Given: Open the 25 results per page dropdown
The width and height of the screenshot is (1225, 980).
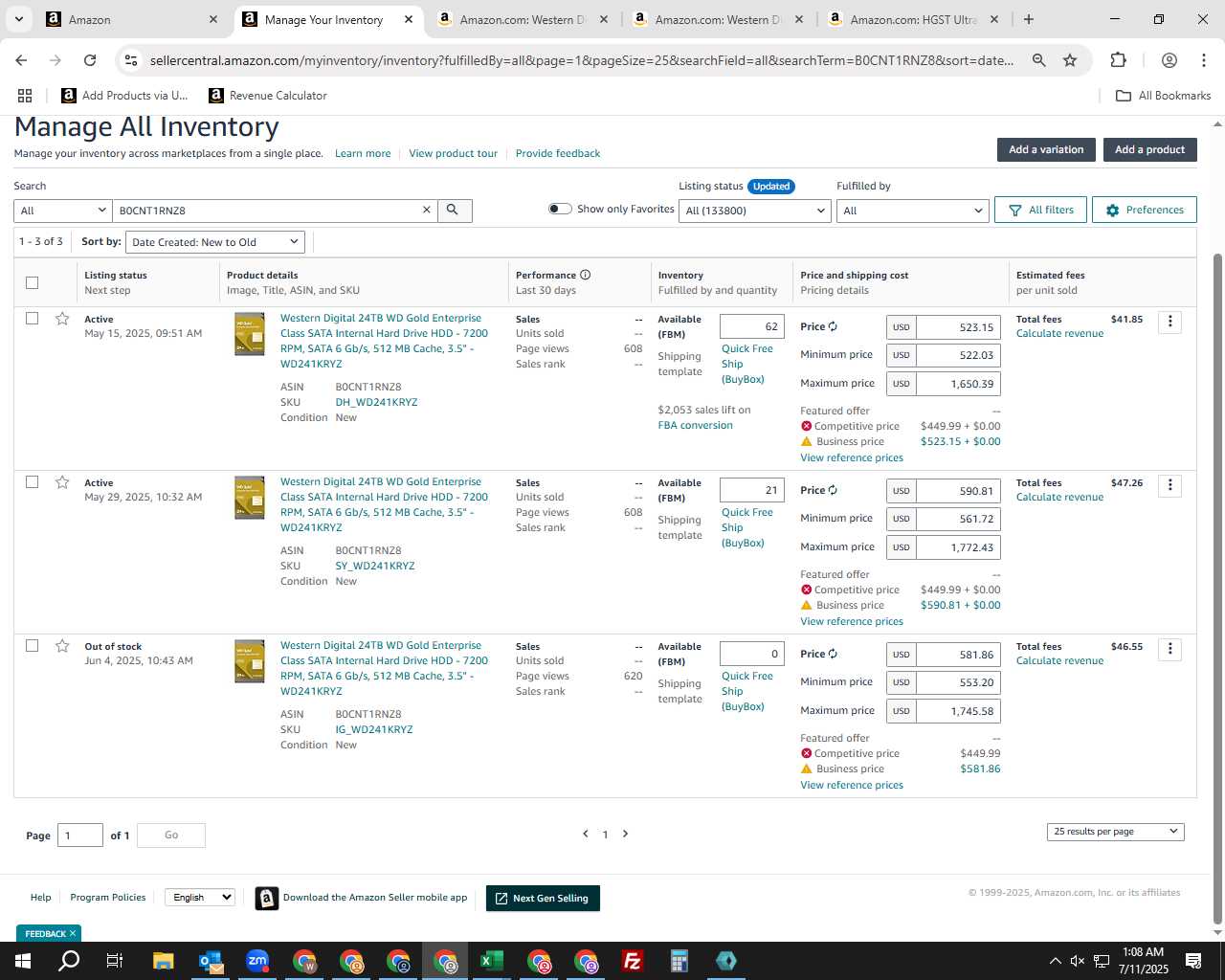Looking at the screenshot, I should [x=1116, y=832].
